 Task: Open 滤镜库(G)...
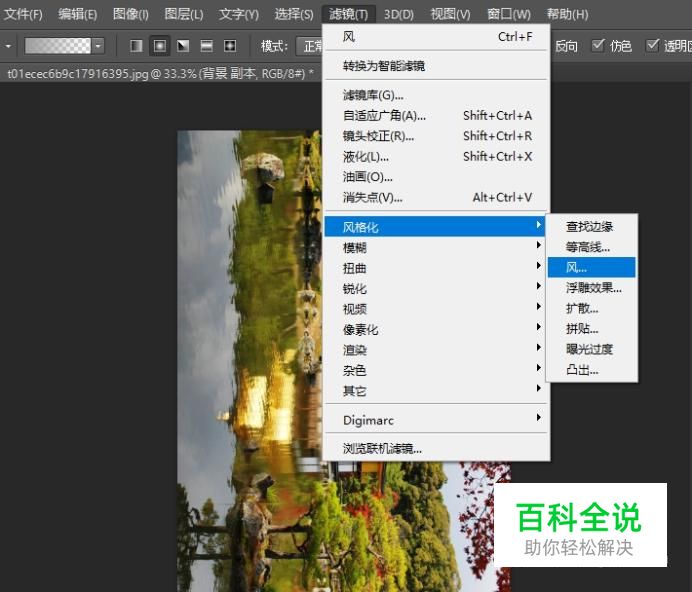(x=436, y=95)
